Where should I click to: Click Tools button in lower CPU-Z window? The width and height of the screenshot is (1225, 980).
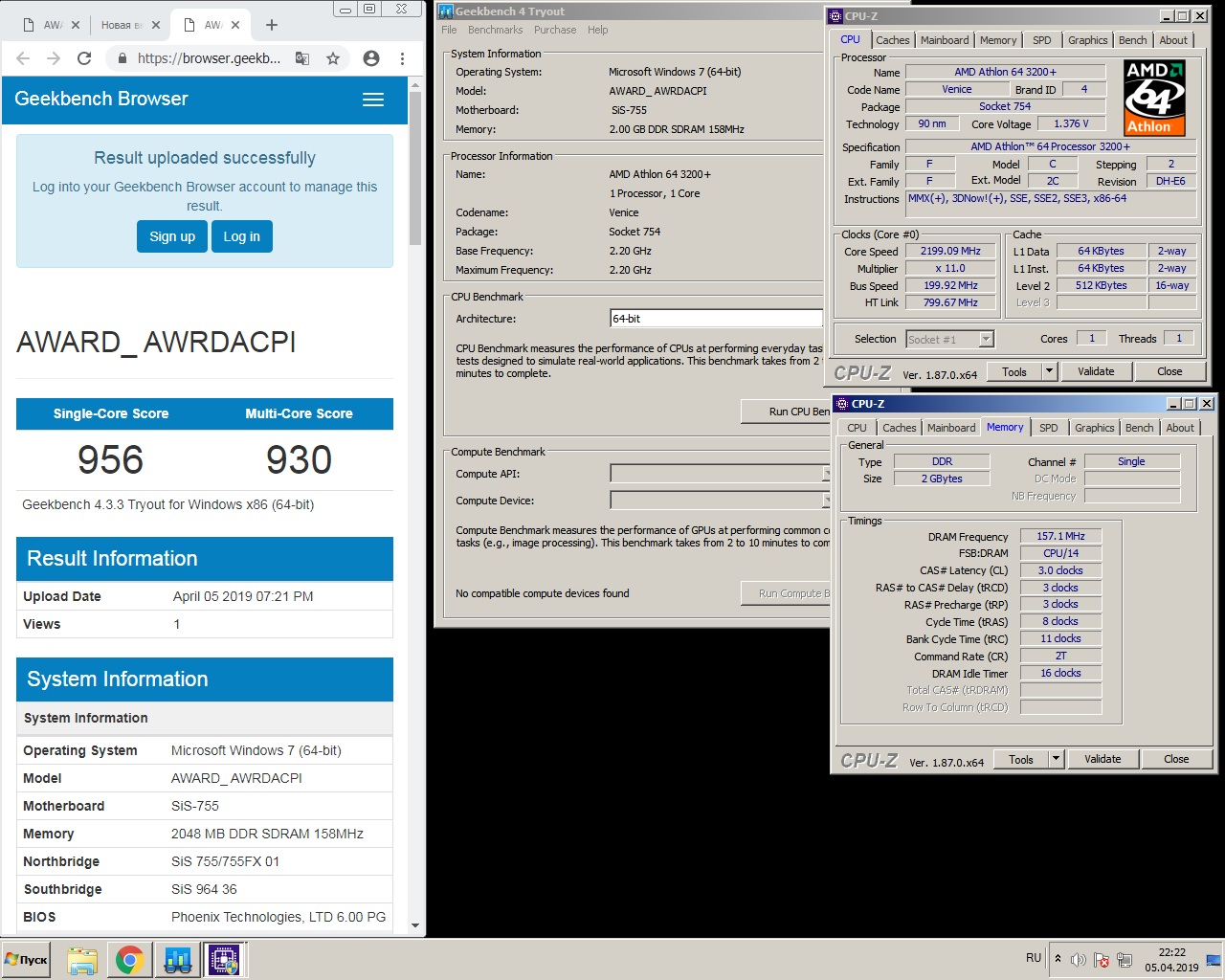coord(1021,759)
